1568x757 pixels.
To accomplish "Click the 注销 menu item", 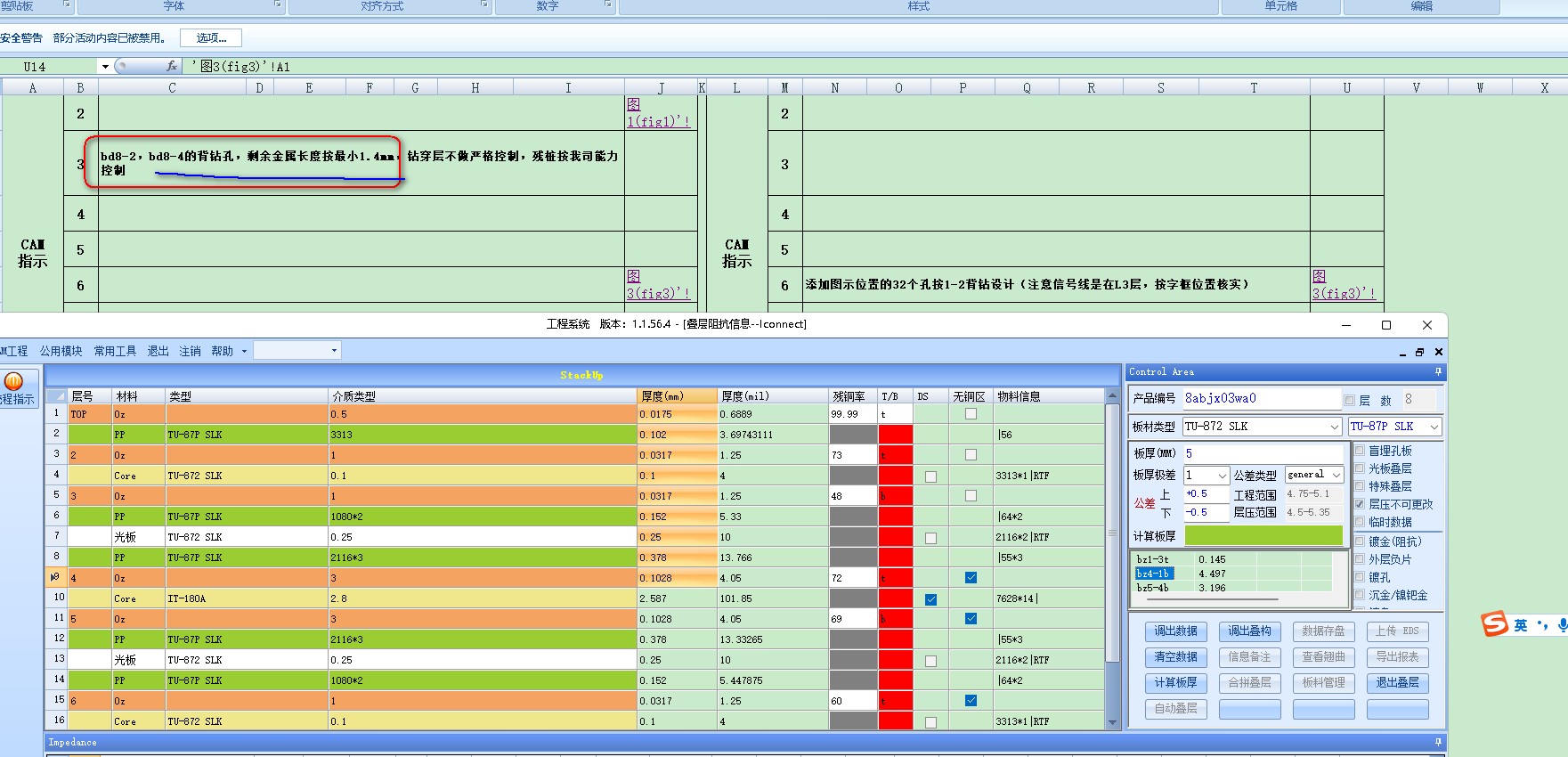I will (x=190, y=351).
